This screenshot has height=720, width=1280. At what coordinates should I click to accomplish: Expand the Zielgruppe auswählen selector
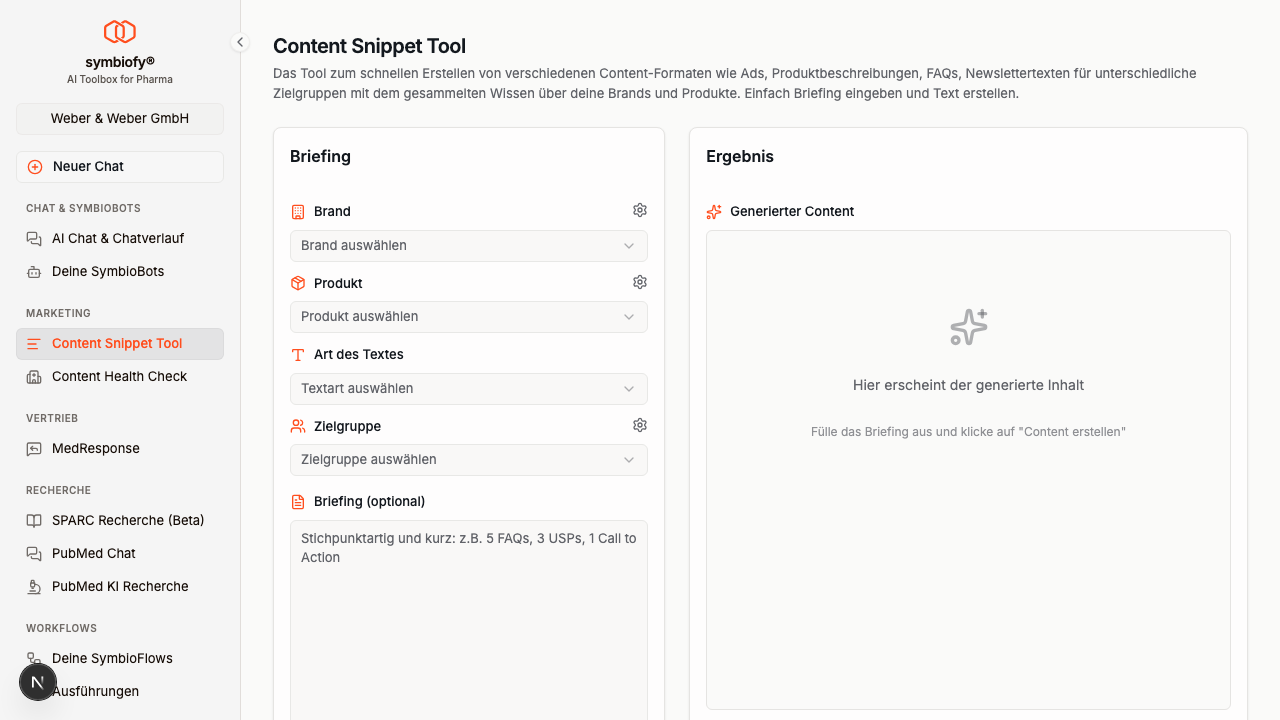[468, 459]
